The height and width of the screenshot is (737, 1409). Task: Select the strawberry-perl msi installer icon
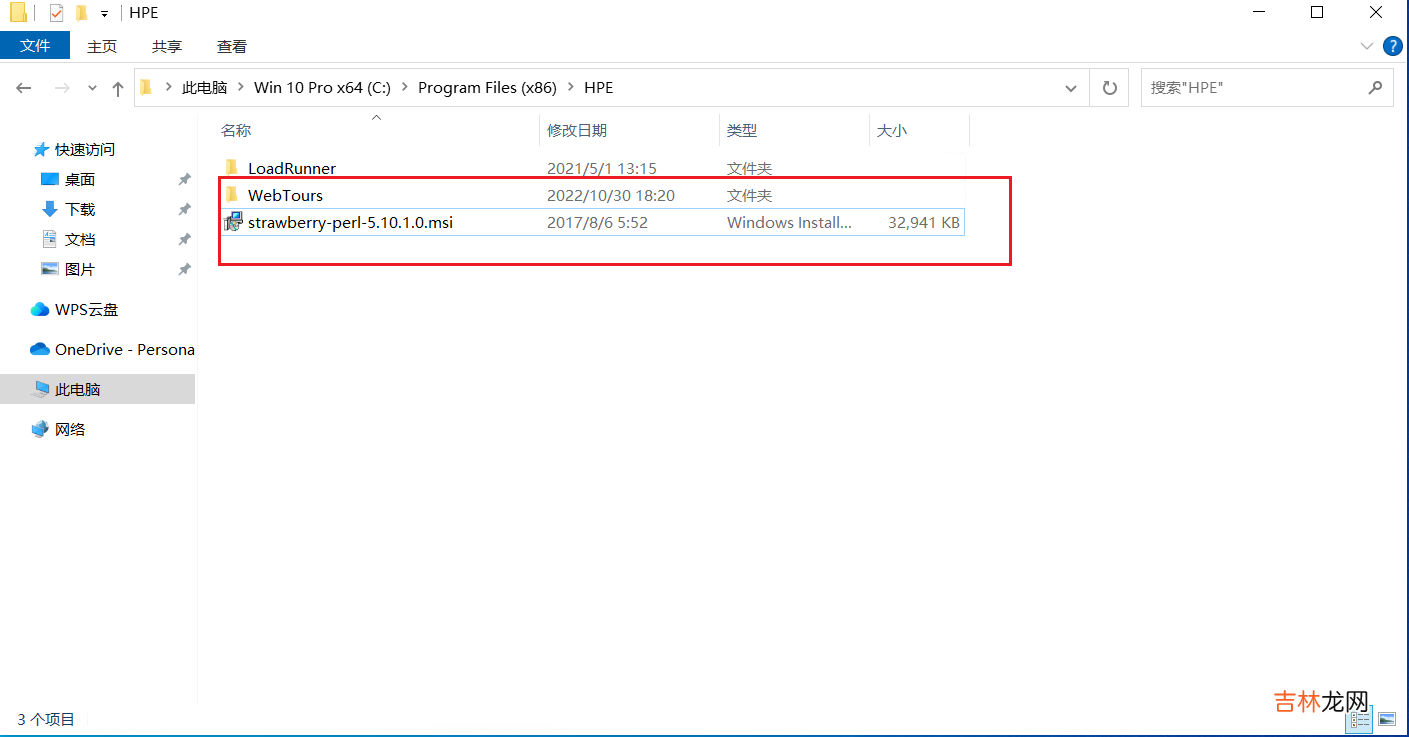[x=233, y=222]
